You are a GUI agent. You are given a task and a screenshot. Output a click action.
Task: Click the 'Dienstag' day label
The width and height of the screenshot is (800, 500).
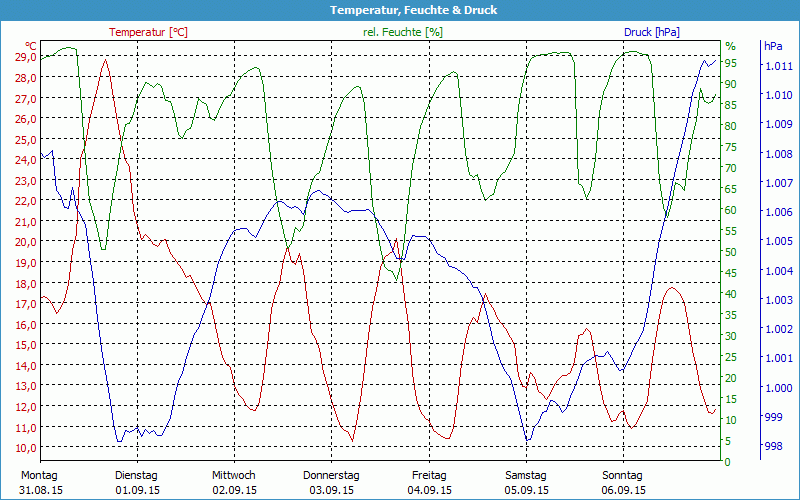(x=136, y=476)
